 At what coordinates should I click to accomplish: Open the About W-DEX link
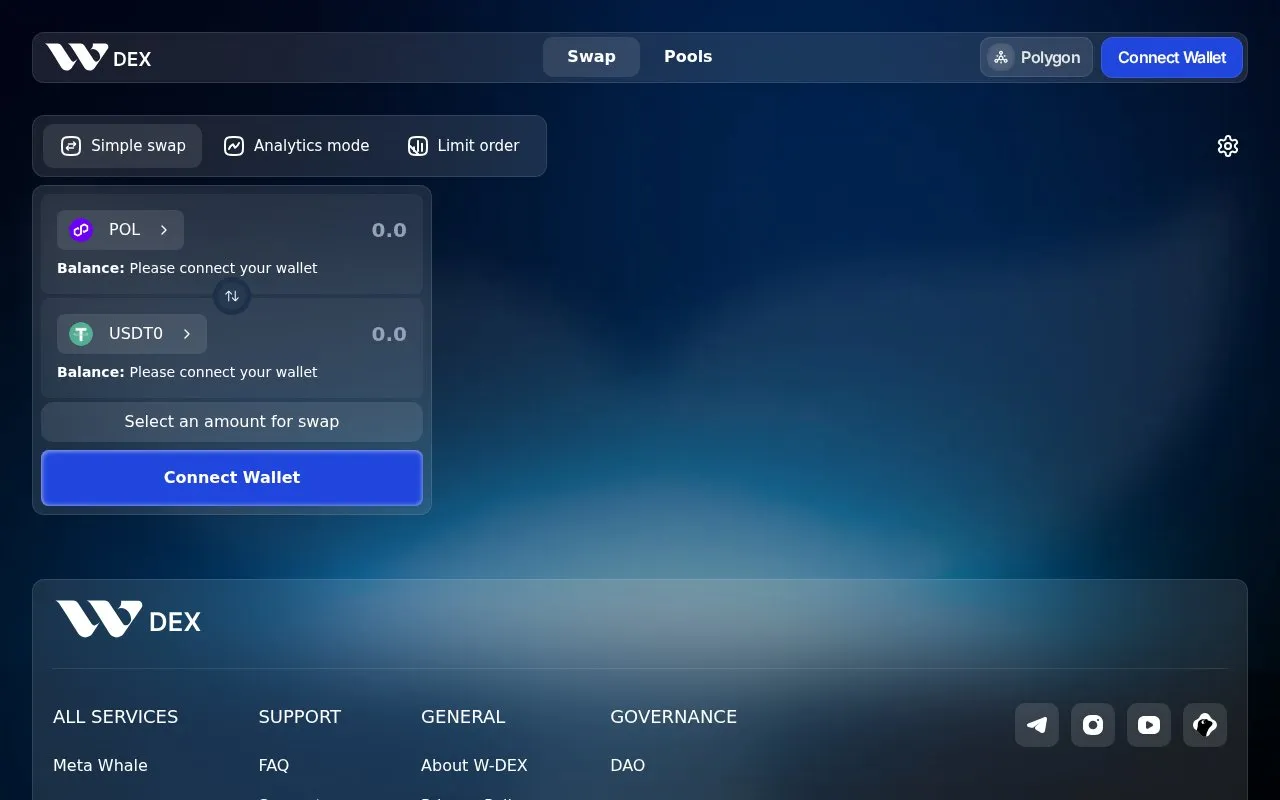coord(474,765)
